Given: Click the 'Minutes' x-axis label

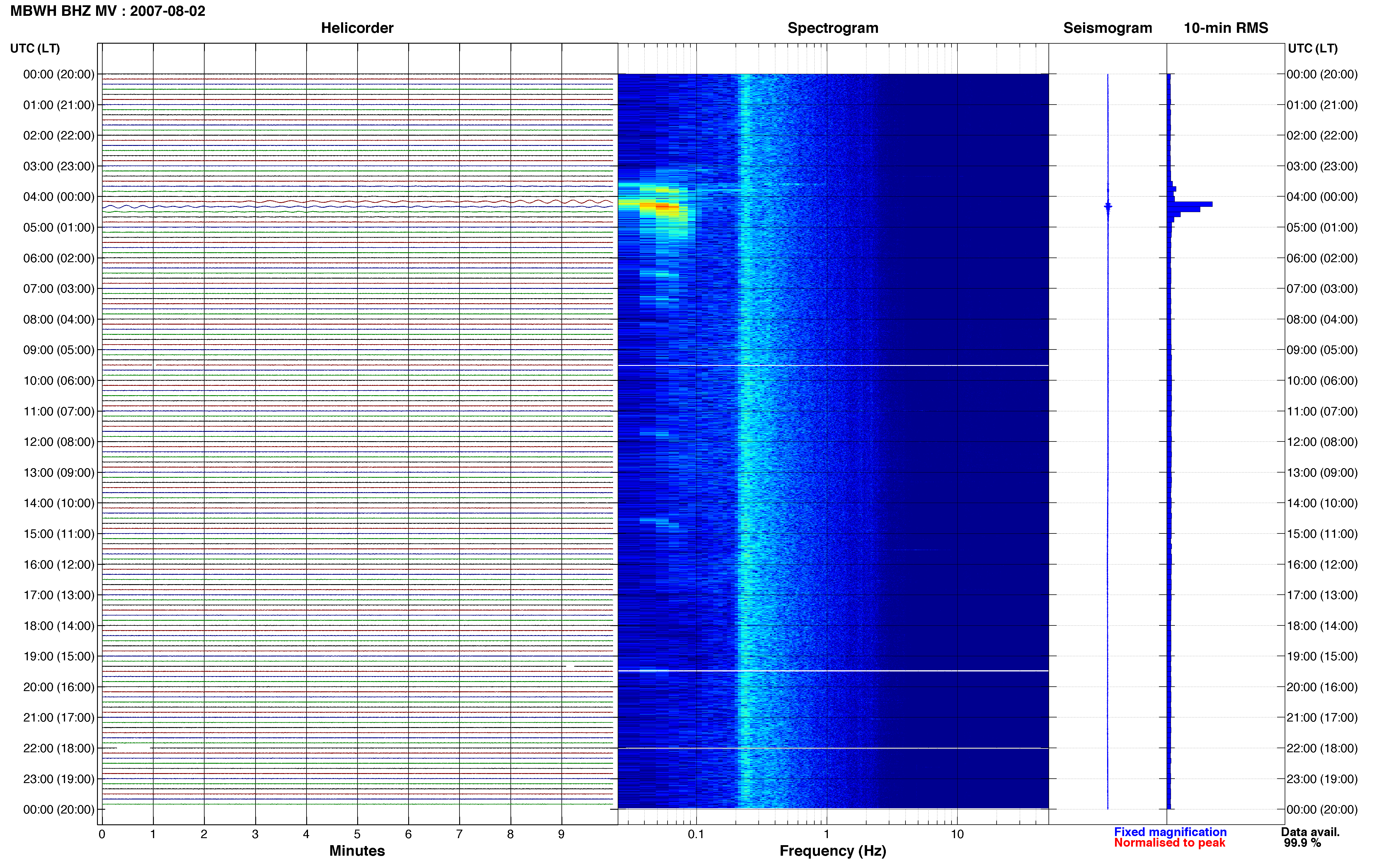Looking at the screenshot, I should pyautogui.click(x=357, y=851).
